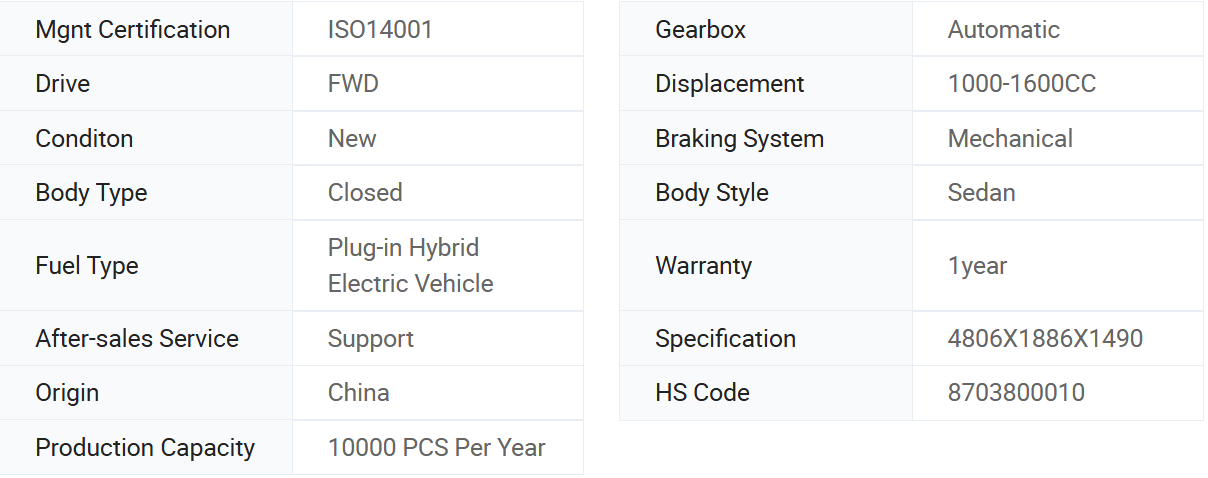Click the FWD drive value
The width and height of the screenshot is (1208, 478).
click(353, 83)
